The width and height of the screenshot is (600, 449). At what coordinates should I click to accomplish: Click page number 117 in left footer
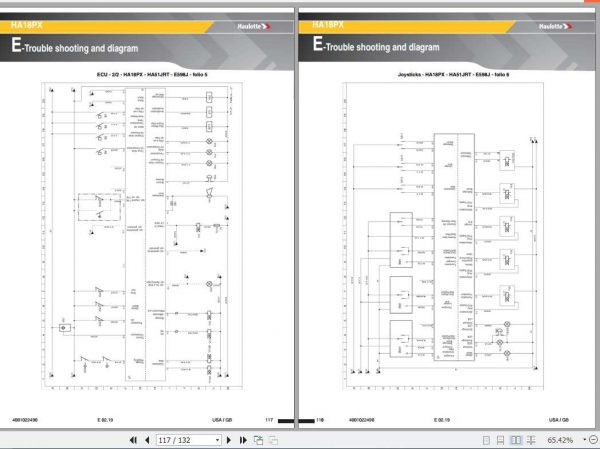click(269, 420)
